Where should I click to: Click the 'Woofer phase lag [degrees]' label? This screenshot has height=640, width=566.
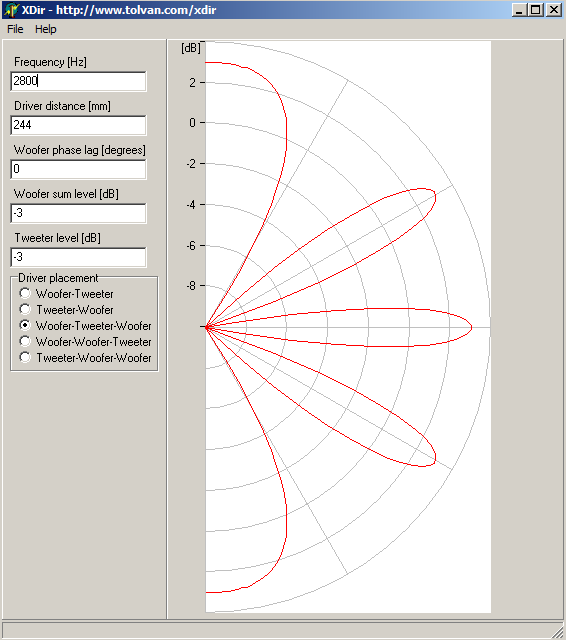point(80,150)
